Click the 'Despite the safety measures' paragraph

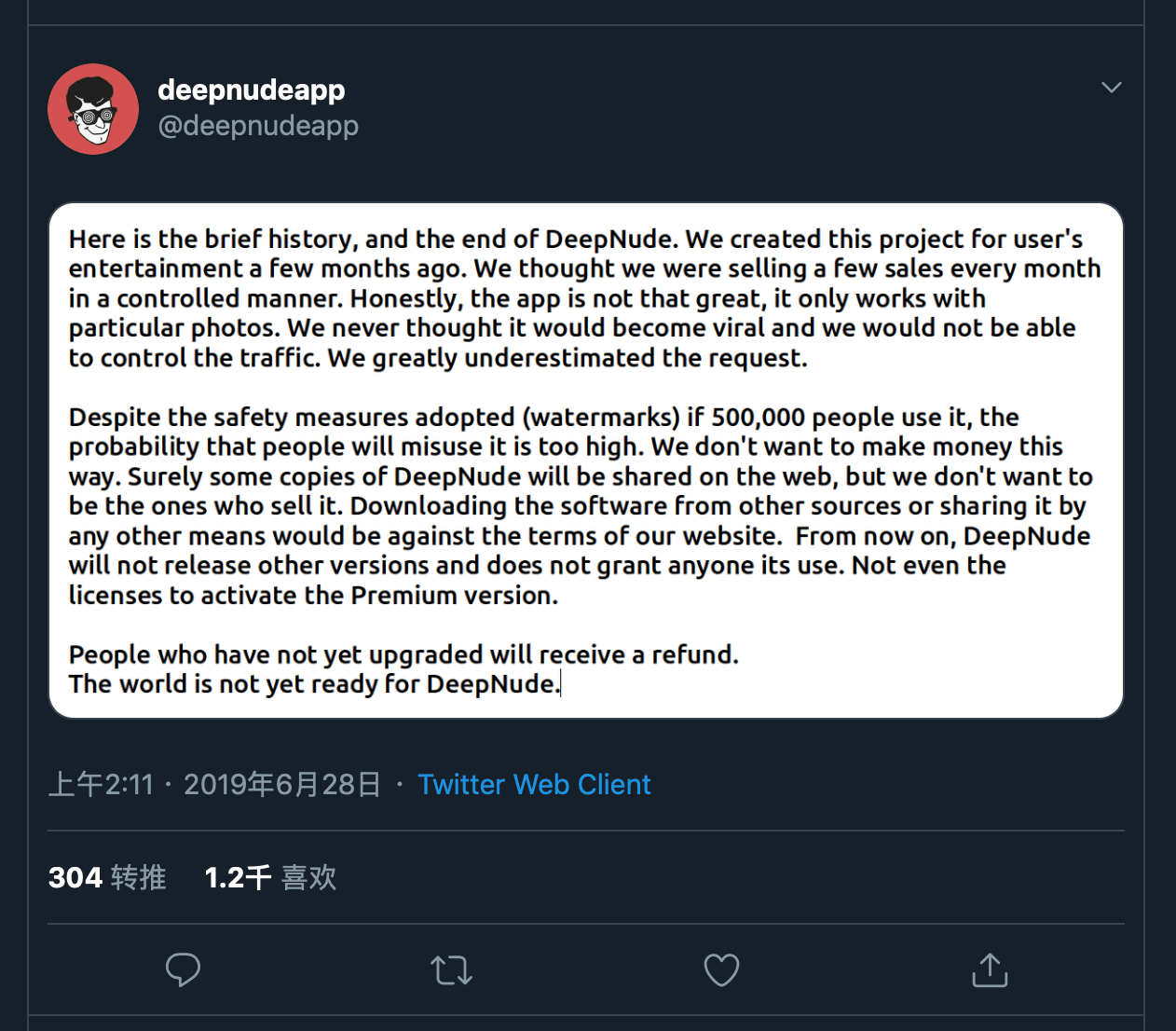[581, 506]
